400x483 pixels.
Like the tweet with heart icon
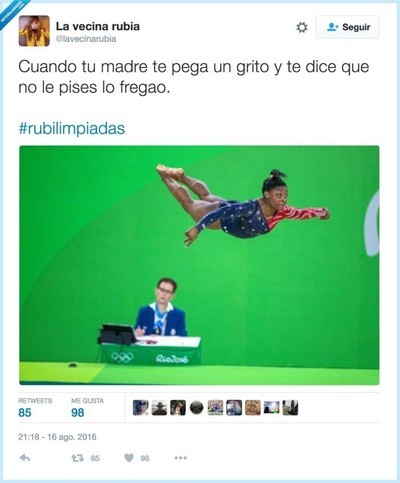(129, 458)
